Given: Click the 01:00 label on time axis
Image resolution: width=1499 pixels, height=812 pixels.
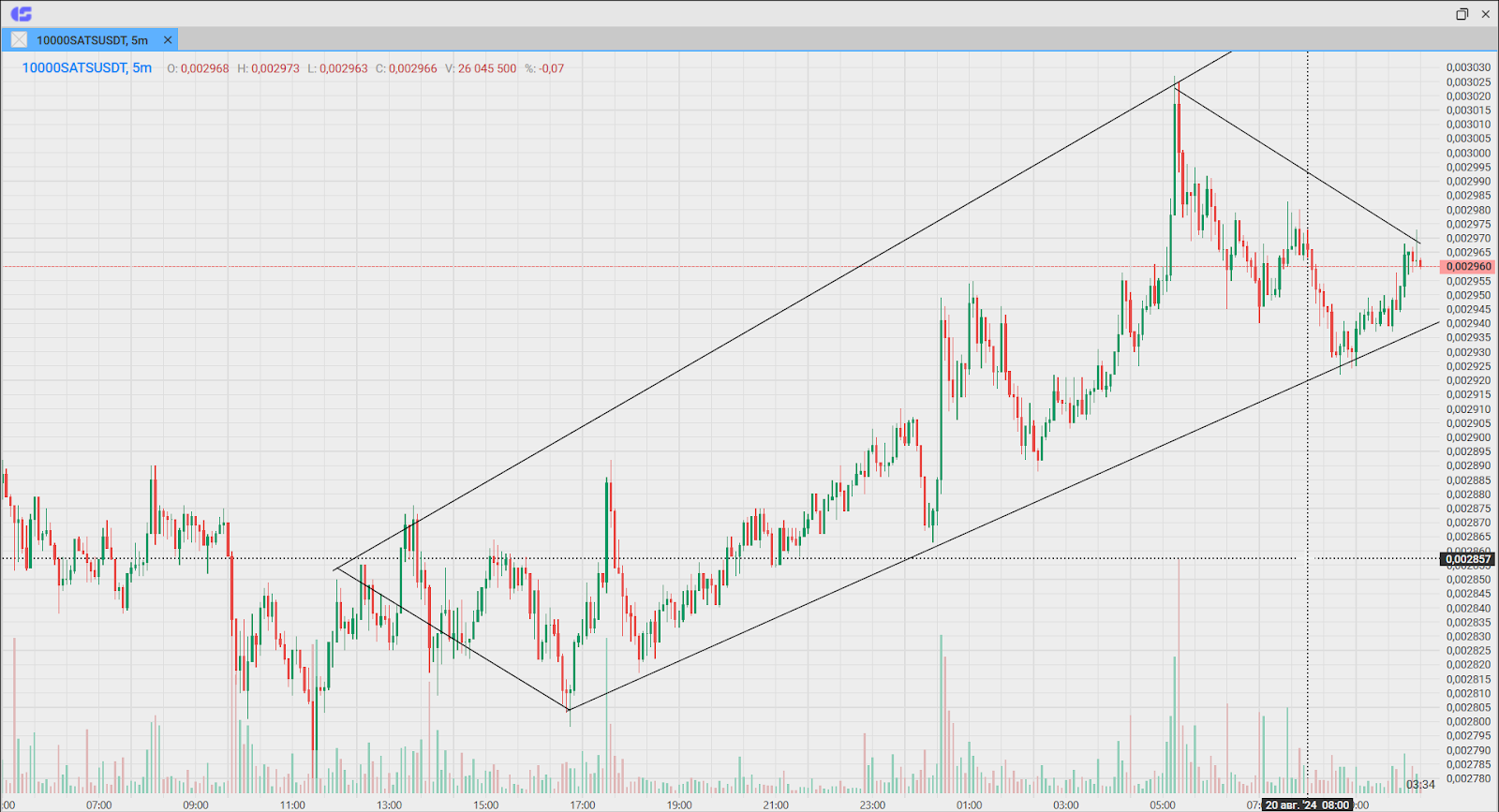Looking at the screenshot, I should [x=969, y=805].
